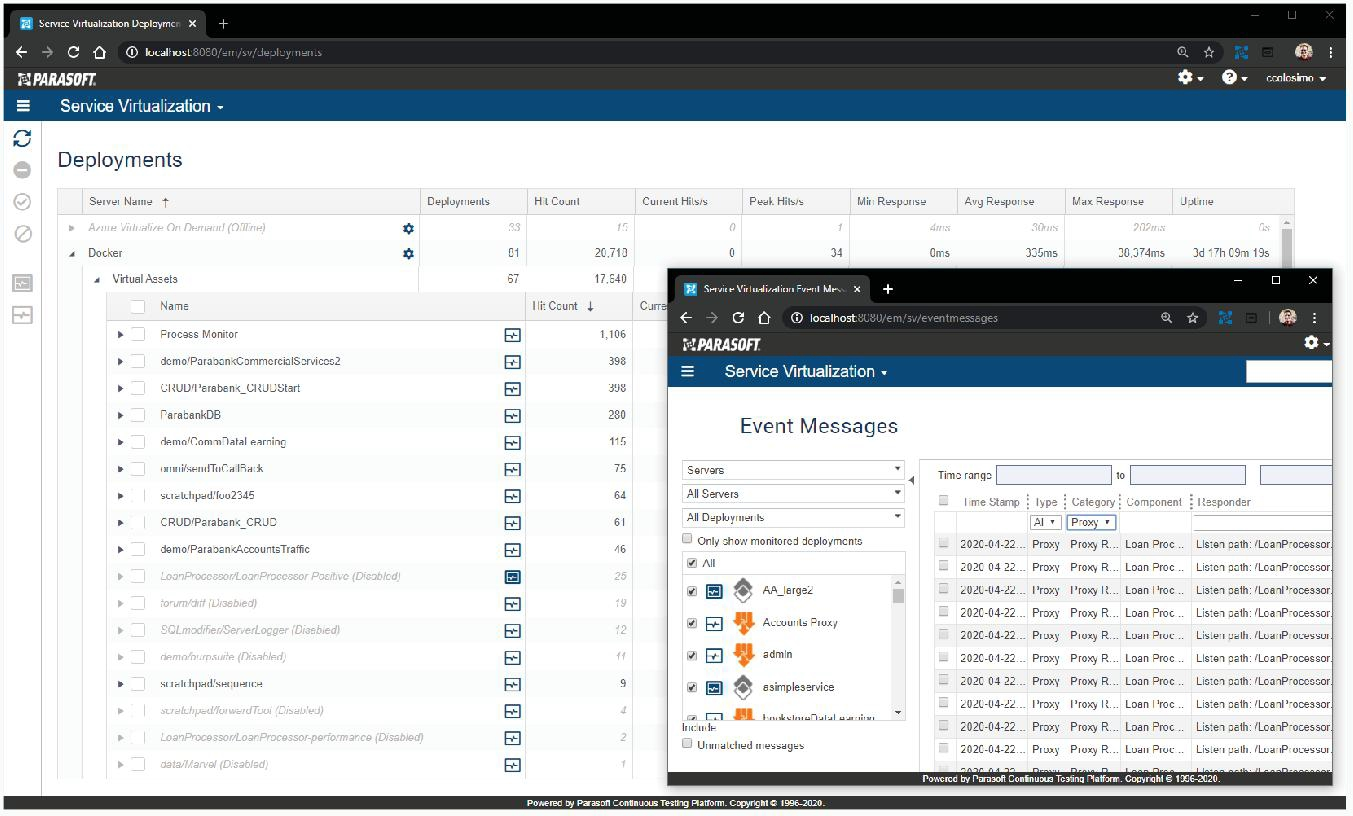Click Responder filter input field
The width and height of the screenshot is (1353, 816).
pos(1262,522)
